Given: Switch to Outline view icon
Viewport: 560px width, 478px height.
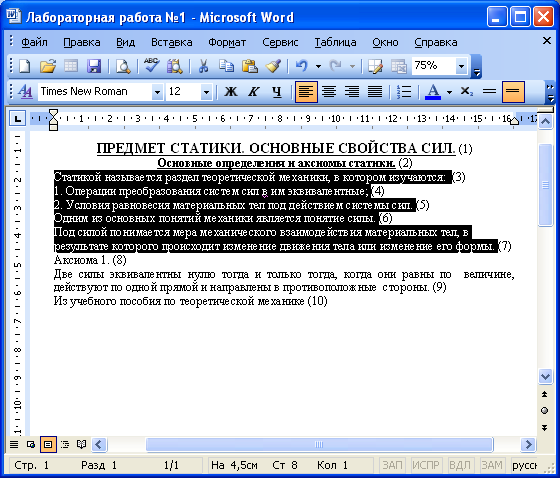Looking at the screenshot, I should [65, 445].
